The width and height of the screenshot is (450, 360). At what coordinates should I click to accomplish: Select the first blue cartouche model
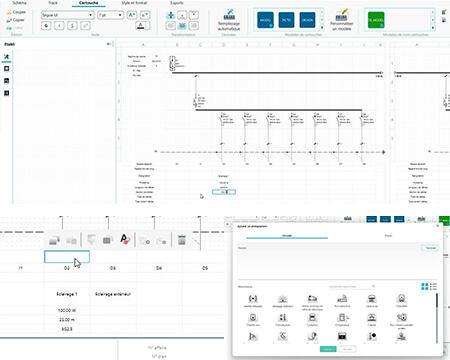tap(265, 20)
